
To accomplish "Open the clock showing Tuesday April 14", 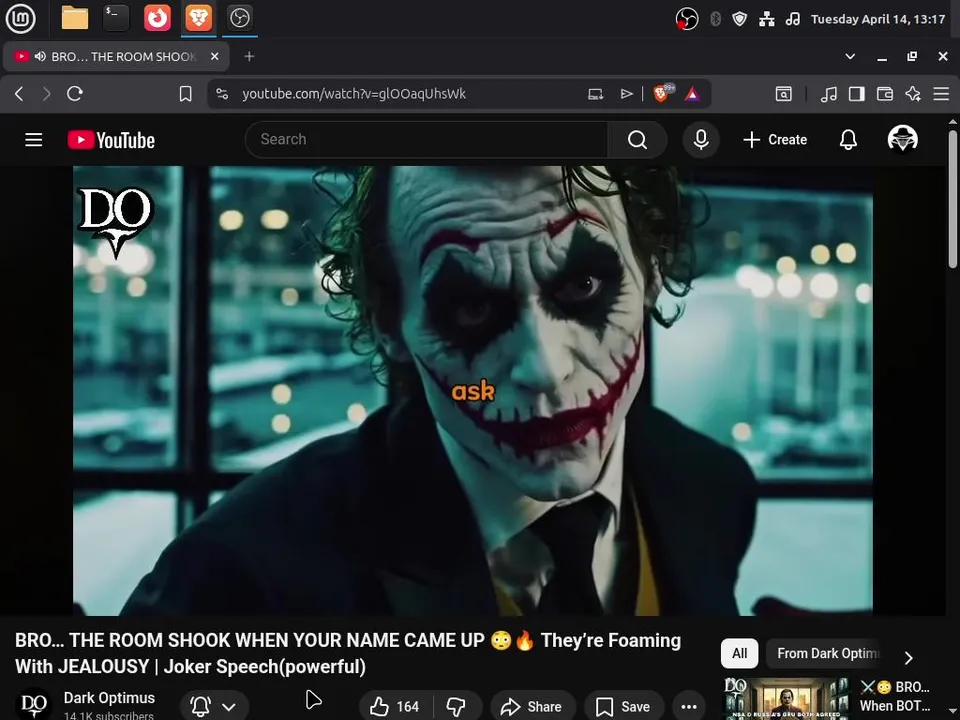I will pyautogui.click(x=878, y=19).
